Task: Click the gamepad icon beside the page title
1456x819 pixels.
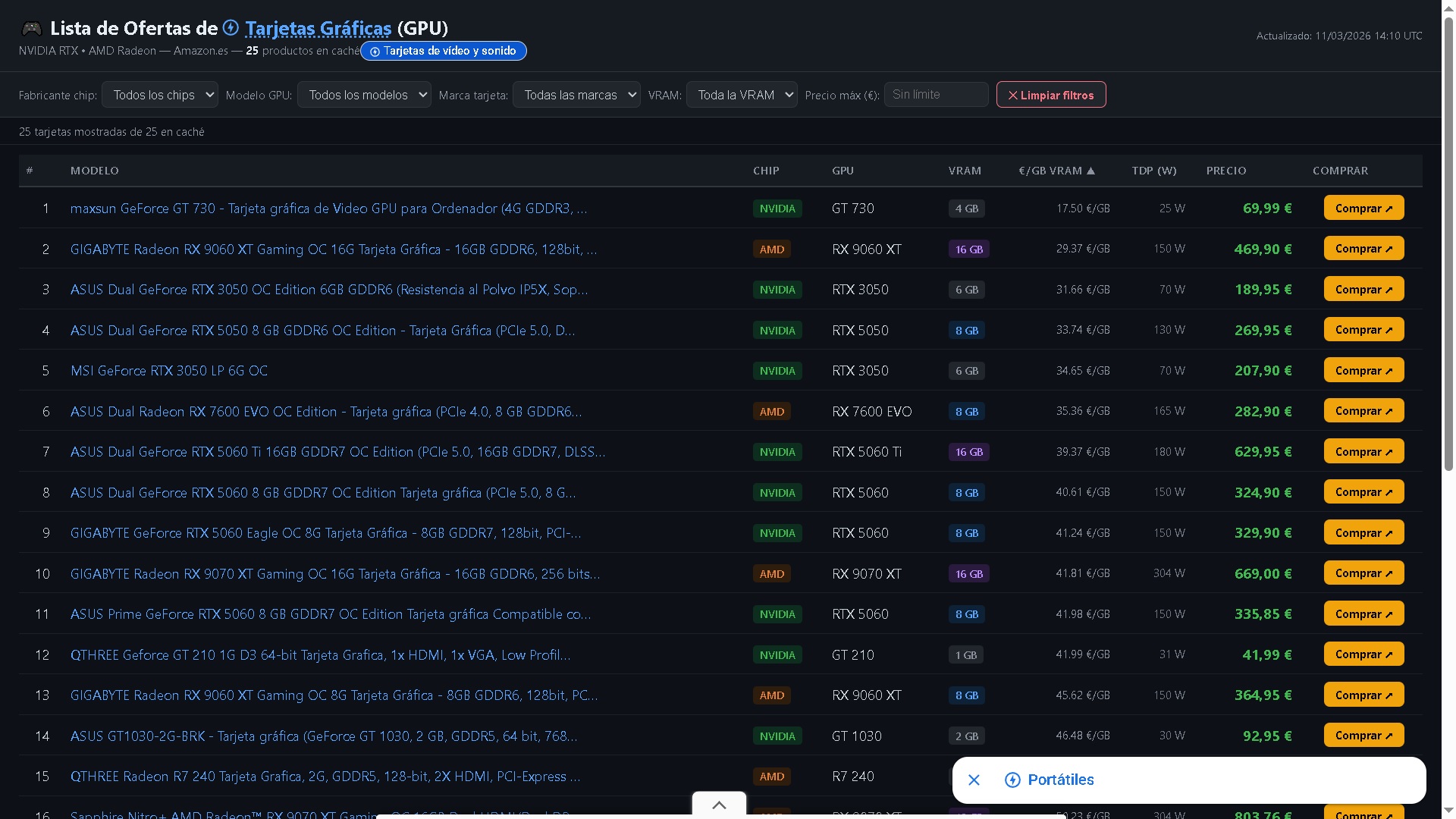Action: (x=31, y=29)
